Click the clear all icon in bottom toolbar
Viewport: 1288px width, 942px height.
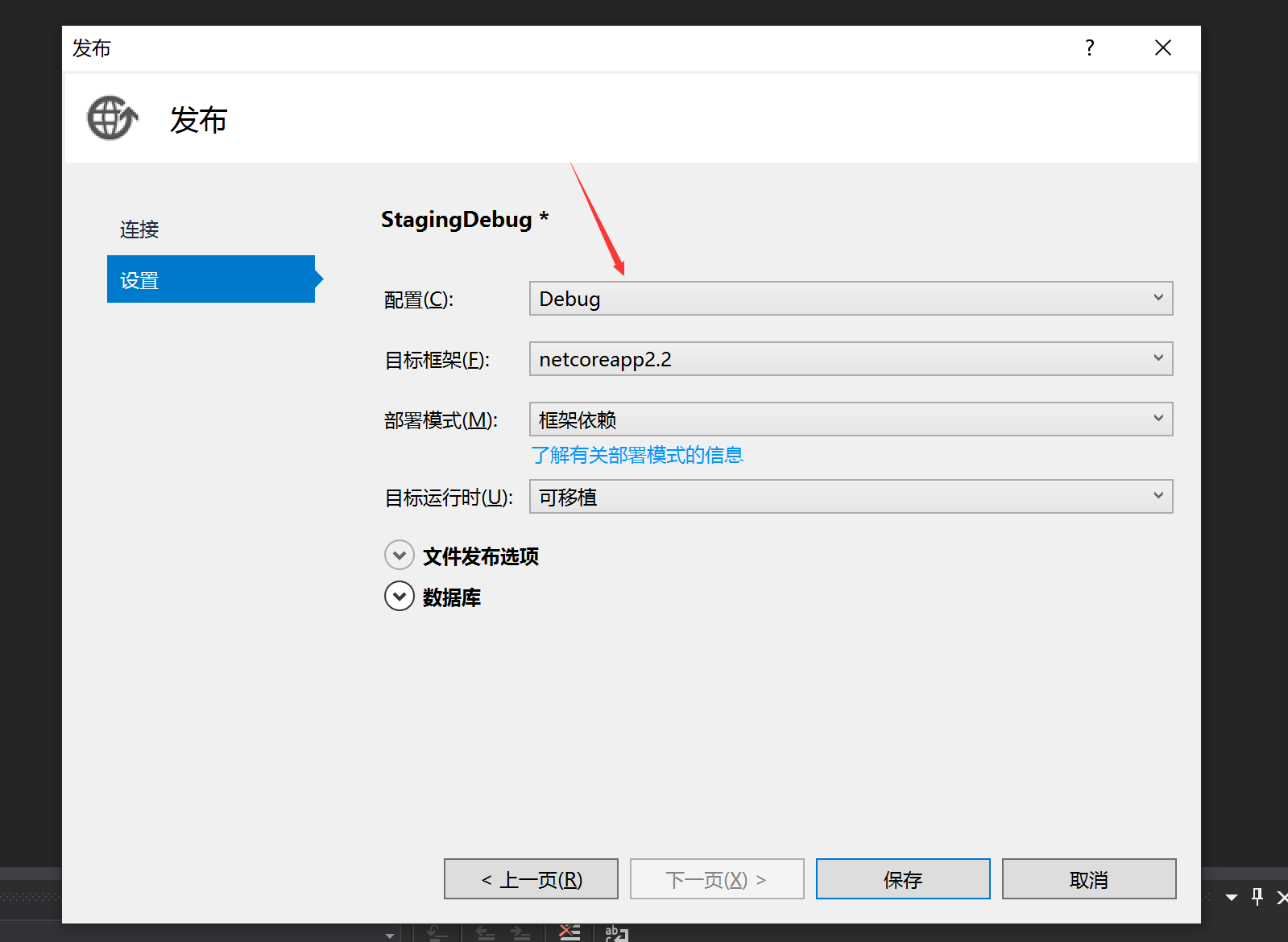pos(569,932)
